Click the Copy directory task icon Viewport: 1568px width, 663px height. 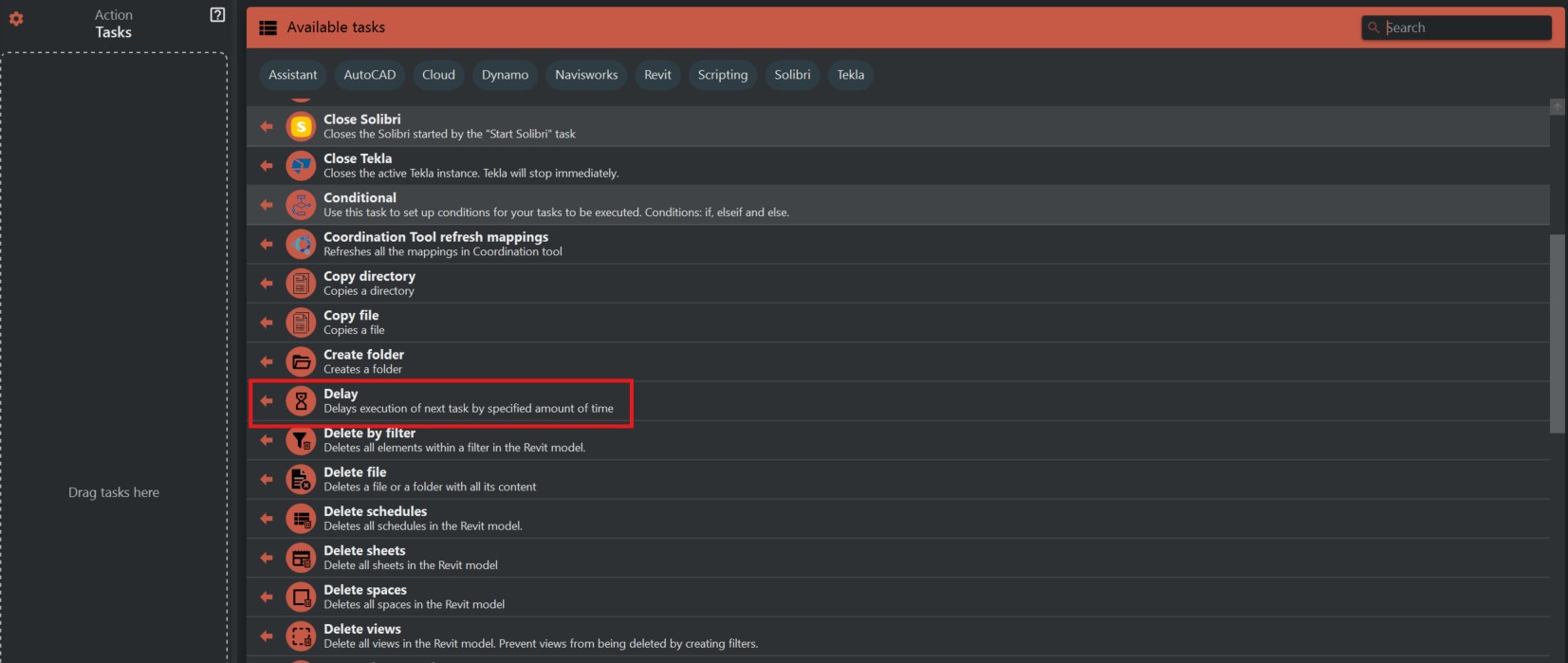[x=301, y=284]
